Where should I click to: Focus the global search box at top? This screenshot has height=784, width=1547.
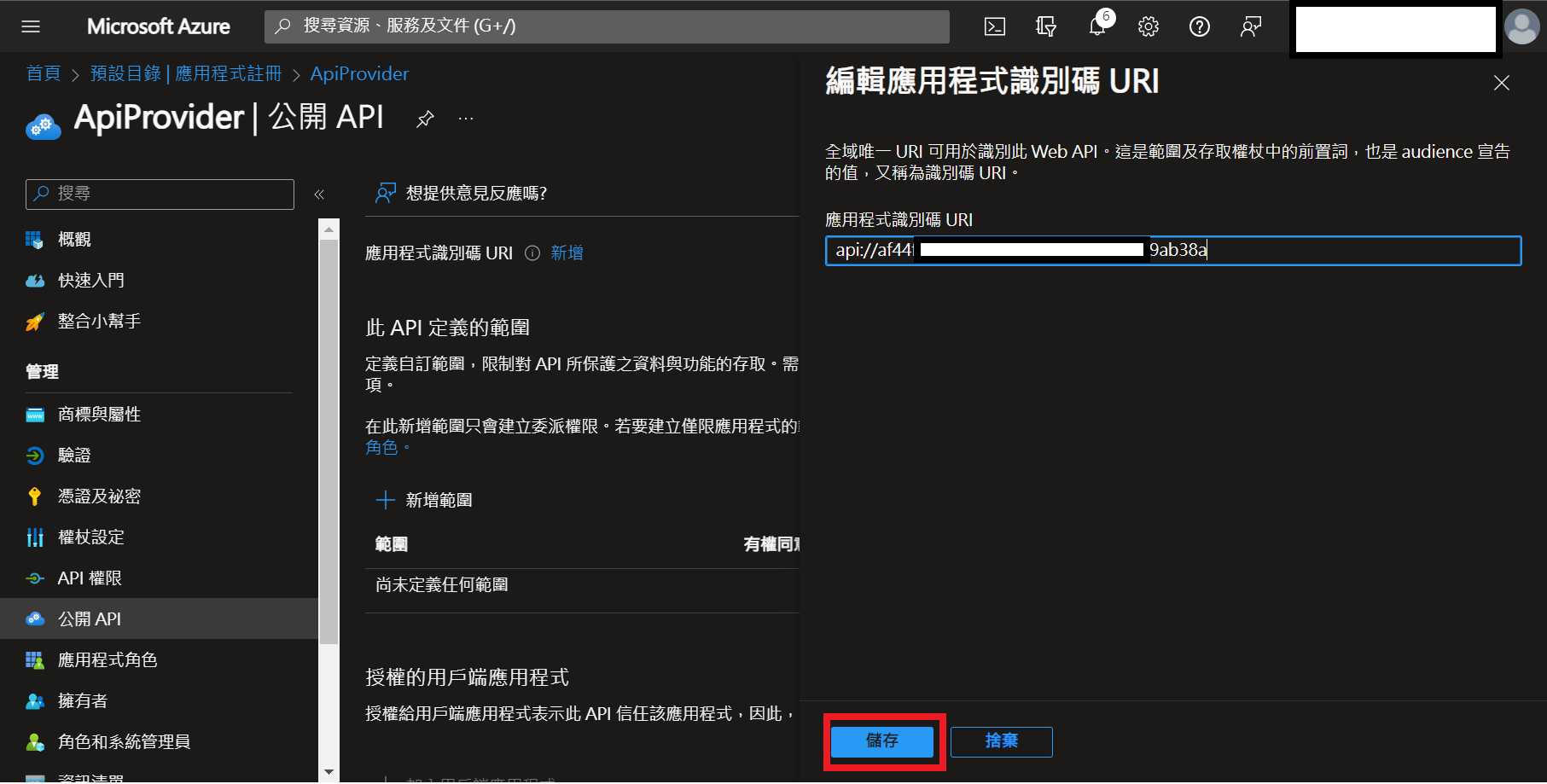point(607,26)
